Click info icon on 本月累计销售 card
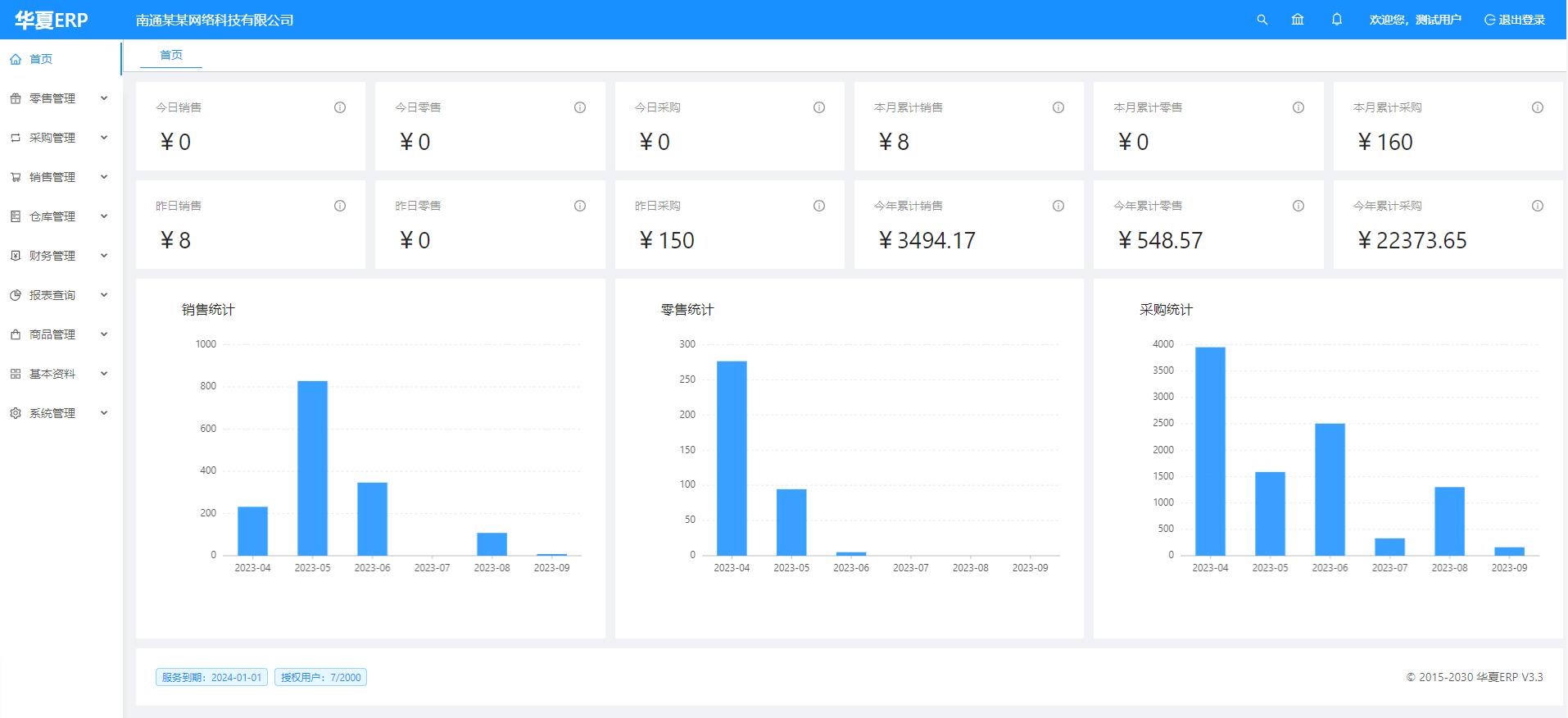The width and height of the screenshot is (1568, 718). (x=1058, y=107)
